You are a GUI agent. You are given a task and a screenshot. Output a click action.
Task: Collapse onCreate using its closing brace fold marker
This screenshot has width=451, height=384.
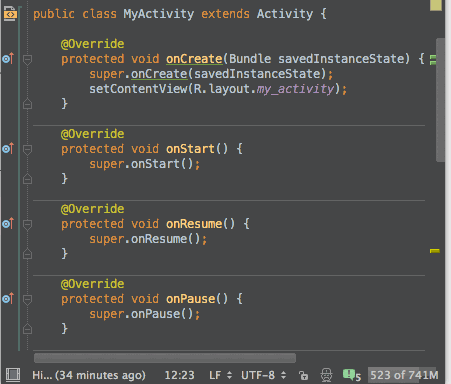click(27, 104)
